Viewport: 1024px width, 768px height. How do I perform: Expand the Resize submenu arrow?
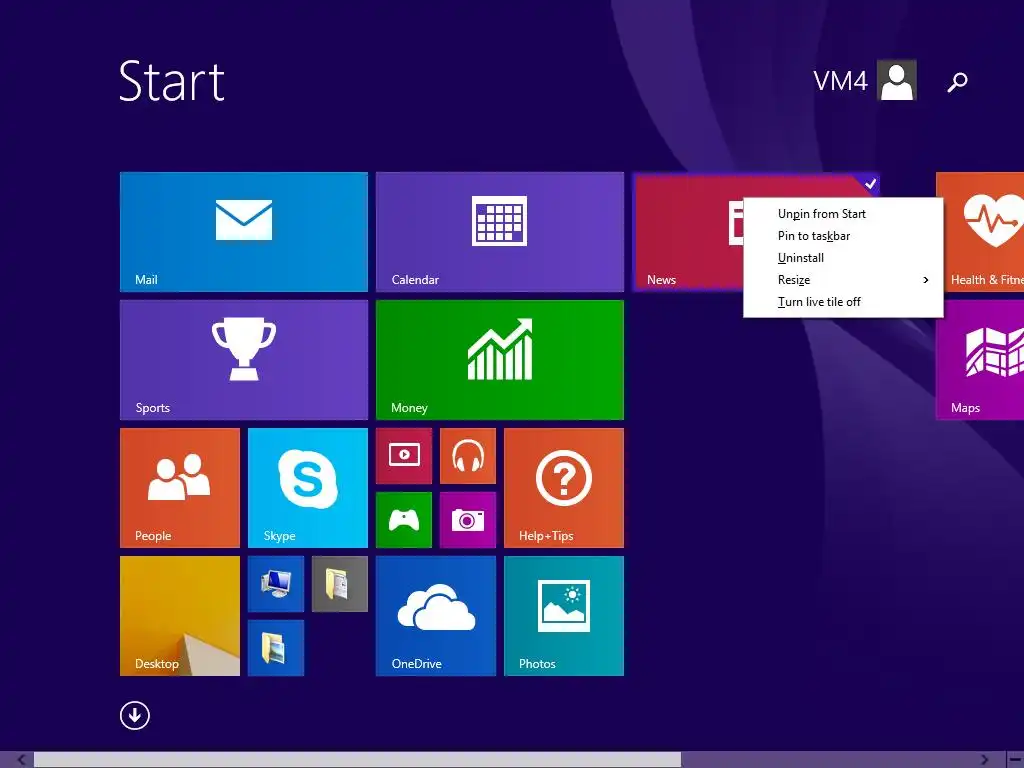coord(925,280)
